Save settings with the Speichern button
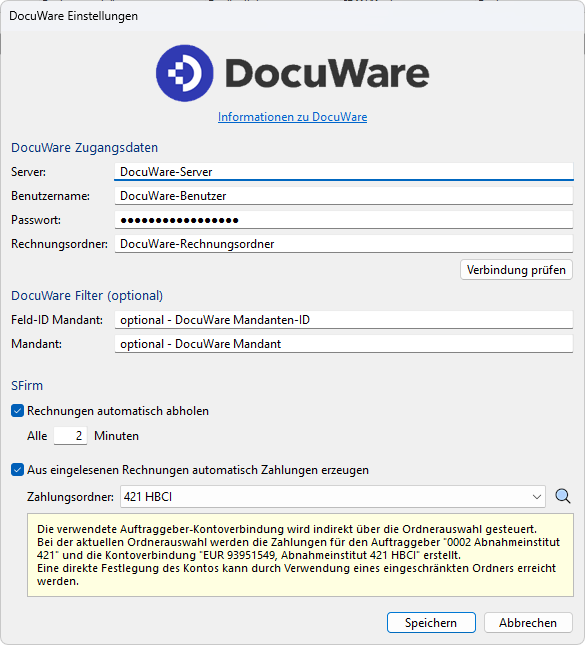Viewport: 585px width, 645px height. click(431, 622)
